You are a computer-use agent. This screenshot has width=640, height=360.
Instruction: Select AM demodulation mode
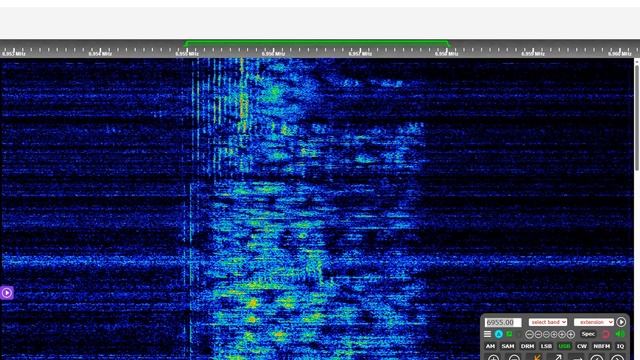coord(490,346)
